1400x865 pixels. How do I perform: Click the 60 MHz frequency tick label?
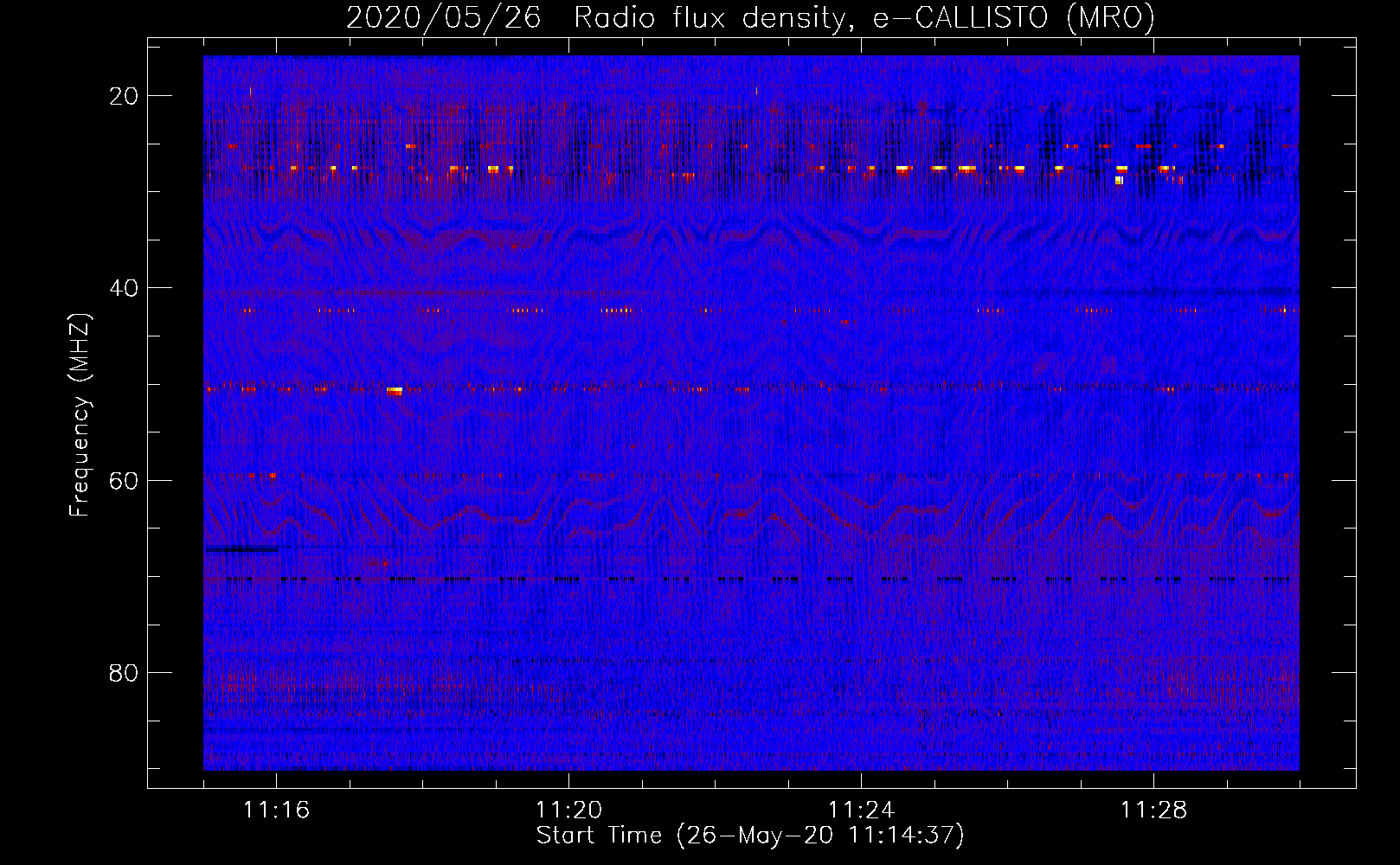click(125, 480)
